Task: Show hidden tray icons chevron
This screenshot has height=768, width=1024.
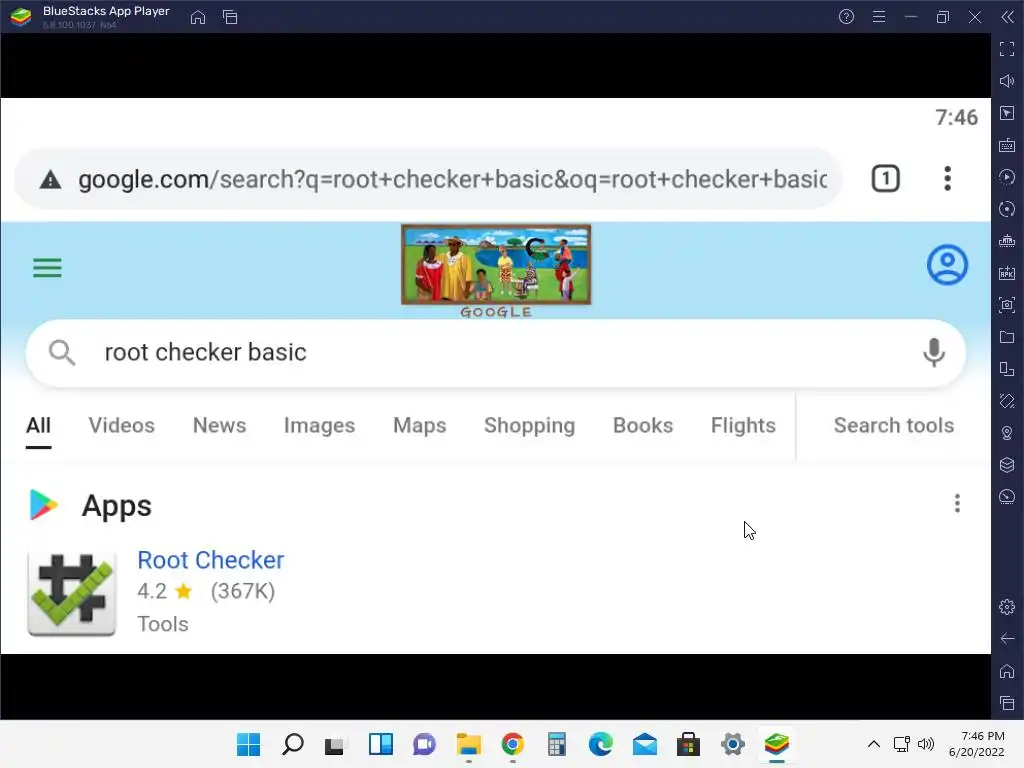Action: point(874,744)
